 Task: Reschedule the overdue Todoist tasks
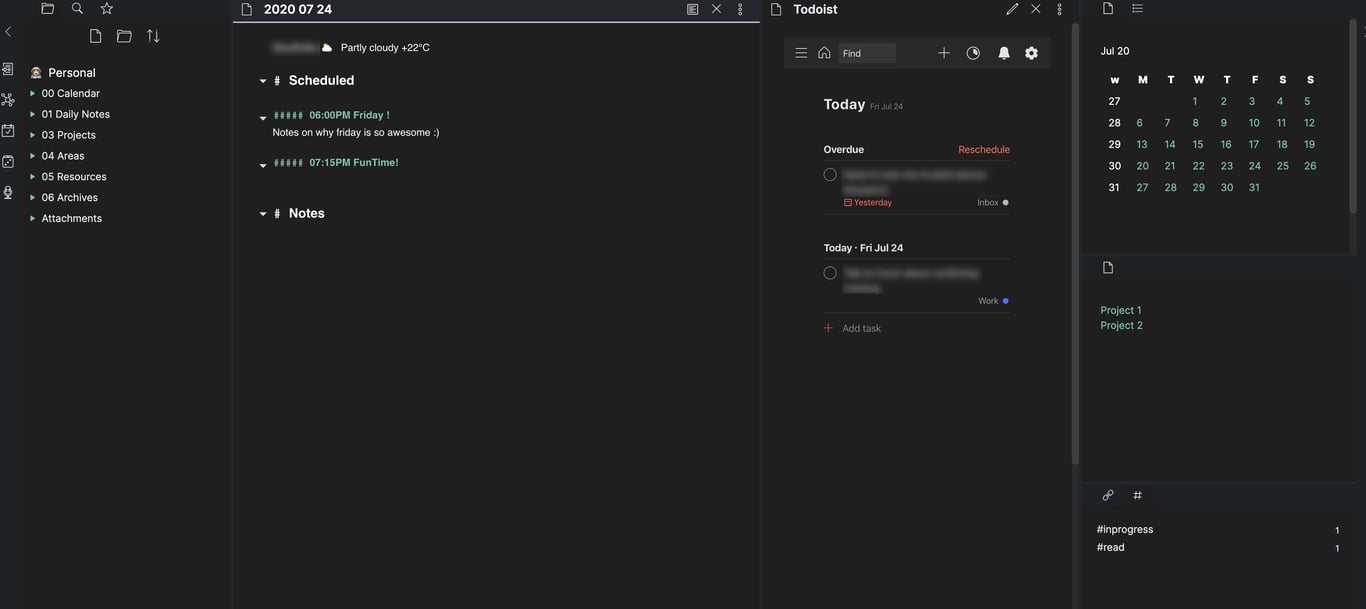(984, 150)
